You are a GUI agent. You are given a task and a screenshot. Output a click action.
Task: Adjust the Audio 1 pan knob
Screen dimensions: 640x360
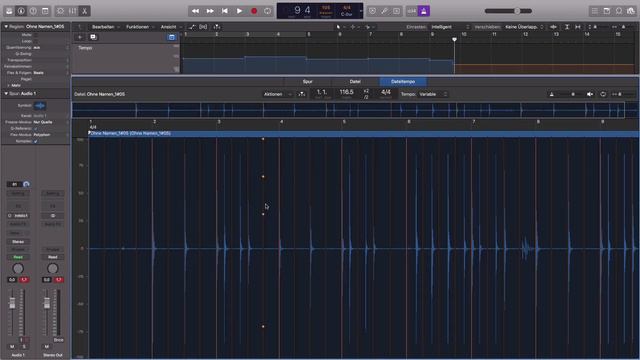[x=18, y=268]
